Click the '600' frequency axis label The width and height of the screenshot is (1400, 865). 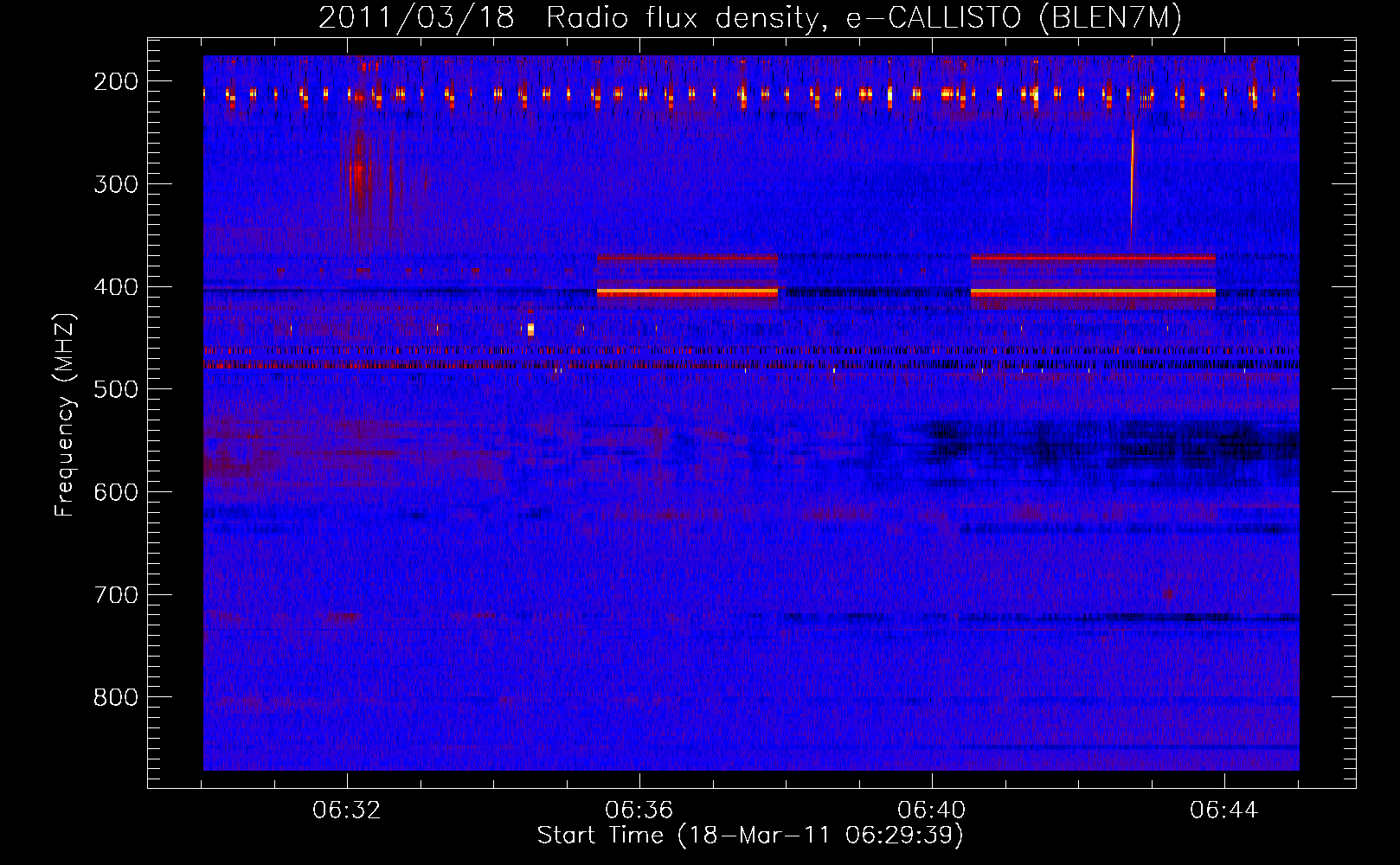tap(115, 492)
